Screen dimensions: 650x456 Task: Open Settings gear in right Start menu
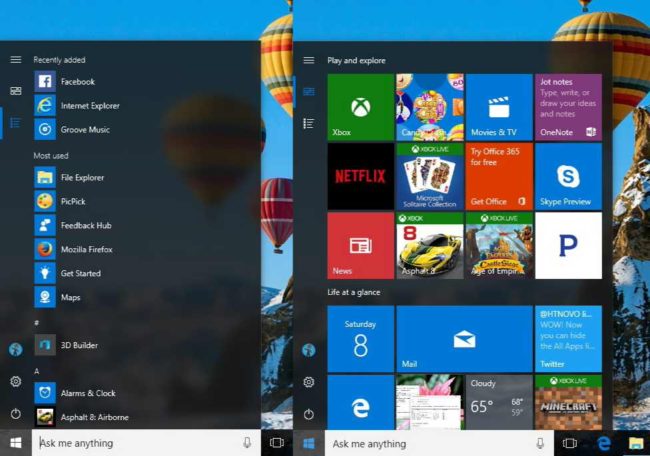pos(309,382)
